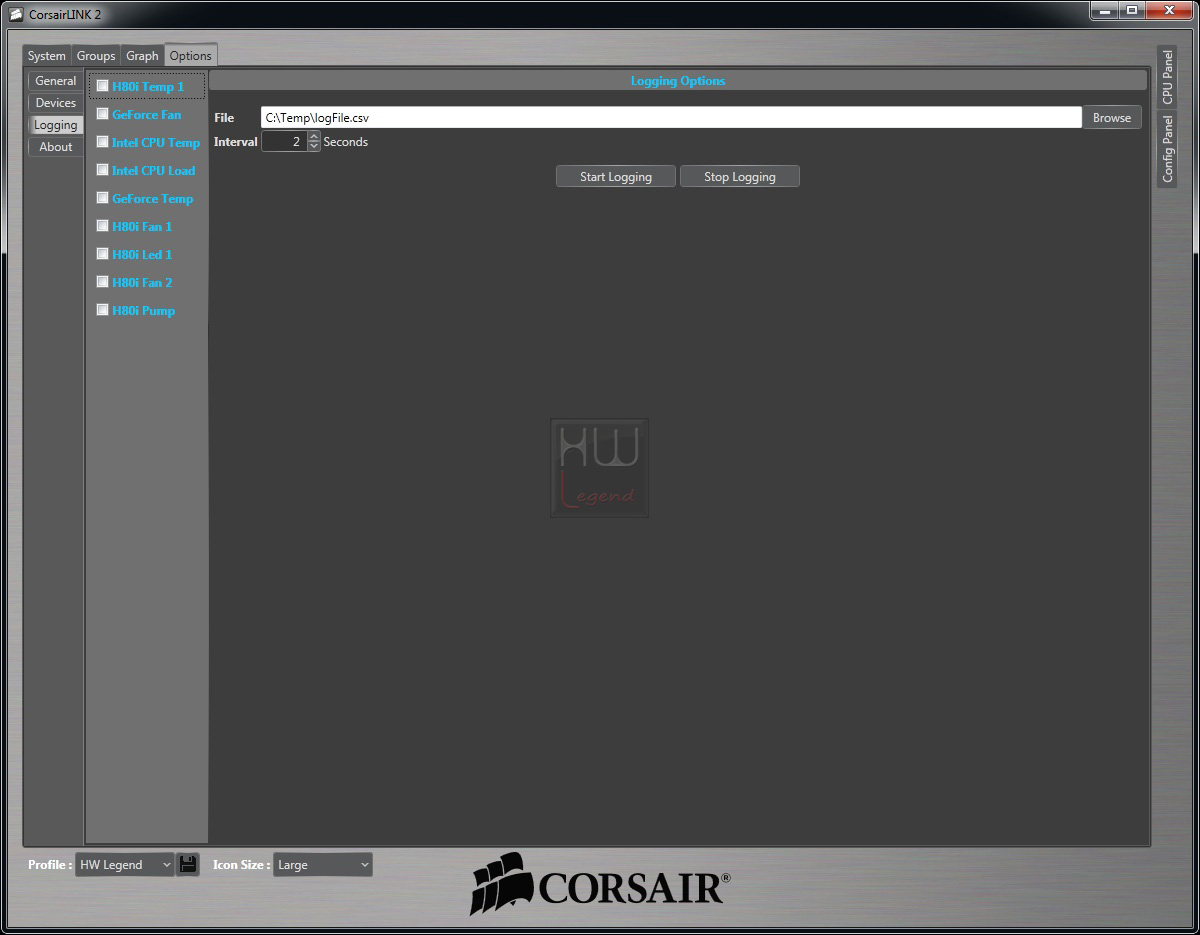Open the Graph tab
Image resolution: width=1200 pixels, height=935 pixels.
(142, 56)
